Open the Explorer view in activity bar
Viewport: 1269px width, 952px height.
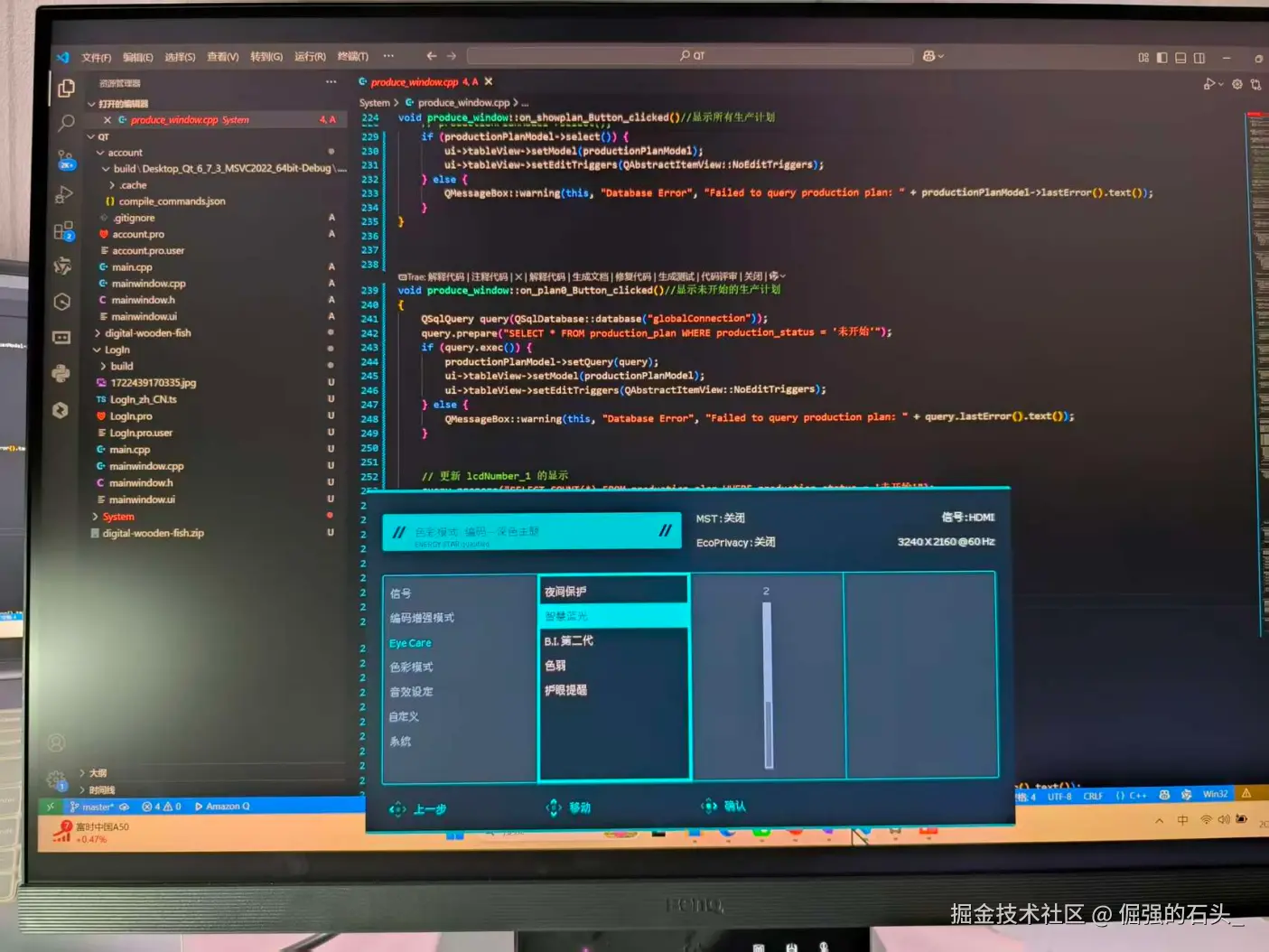[66, 89]
